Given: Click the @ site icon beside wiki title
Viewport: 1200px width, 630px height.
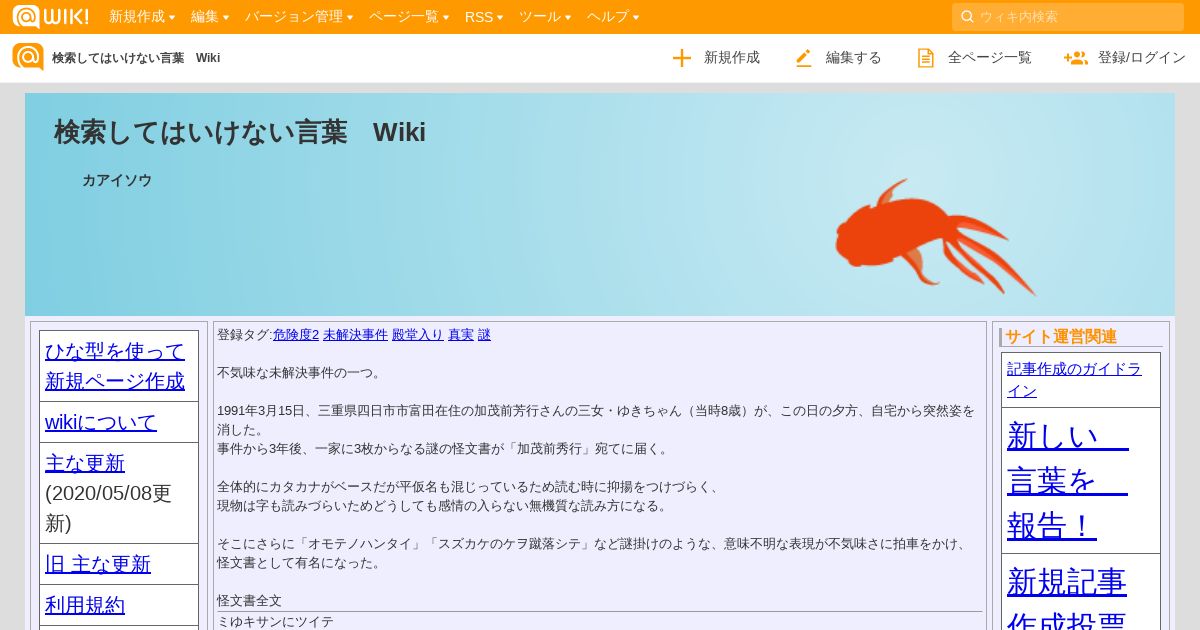Looking at the screenshot, I should pos(28,57).
